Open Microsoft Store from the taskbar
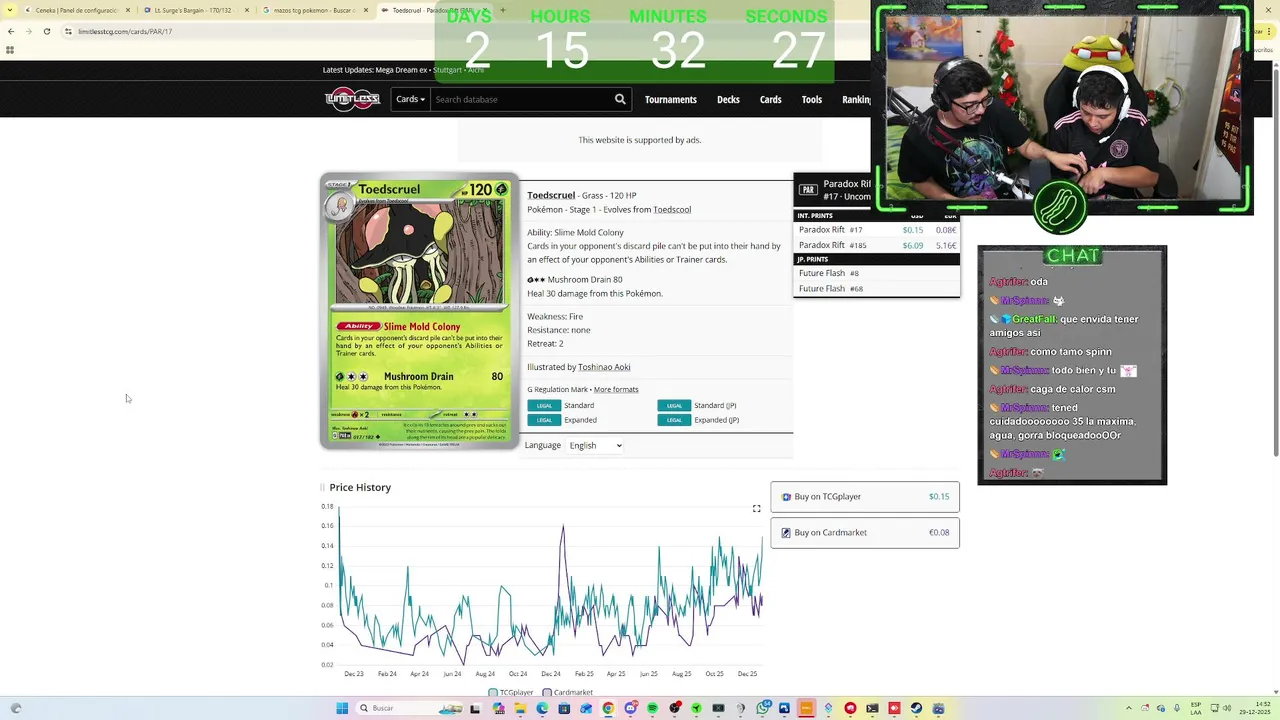1280x720 pixels. pyautogui.click(x=564, y=708)
